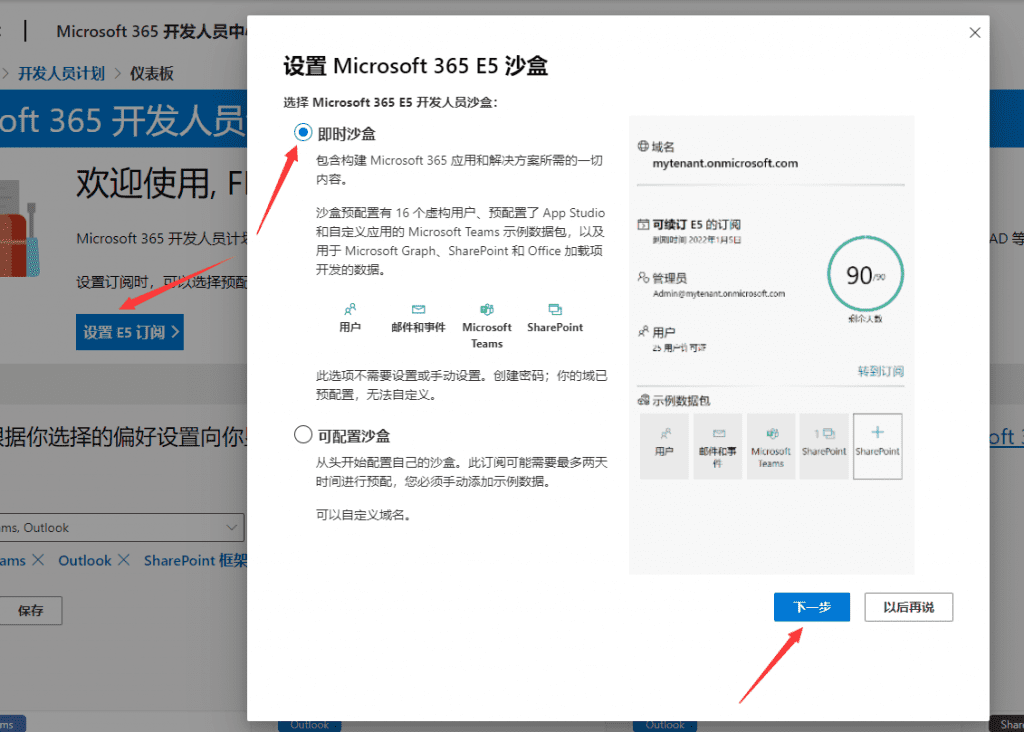1024x732 pixels.
Task: Click the 保存 button
Action: (x=31, y=611)
